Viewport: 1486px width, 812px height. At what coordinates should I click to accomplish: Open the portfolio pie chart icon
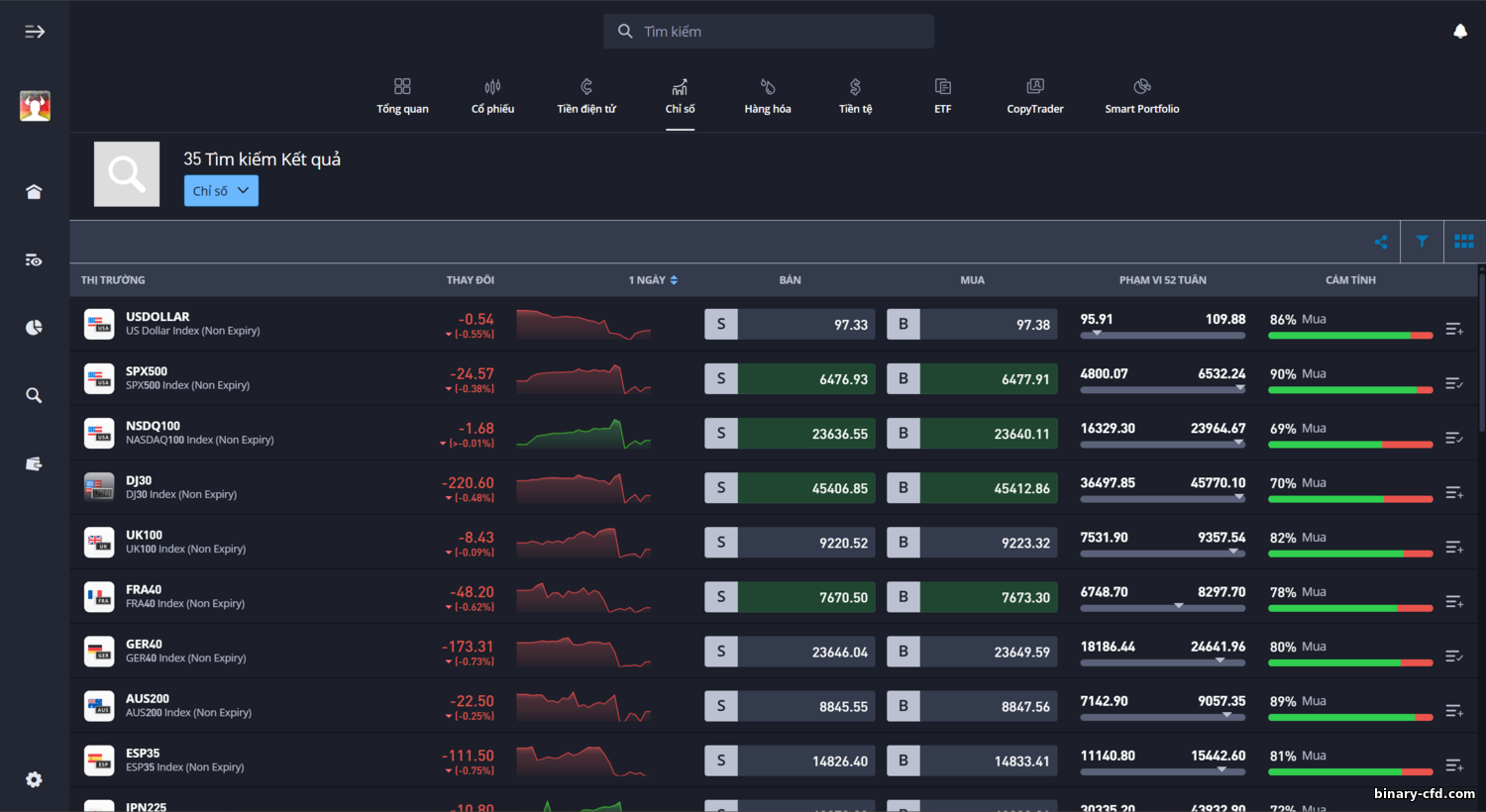coord(34,327)
